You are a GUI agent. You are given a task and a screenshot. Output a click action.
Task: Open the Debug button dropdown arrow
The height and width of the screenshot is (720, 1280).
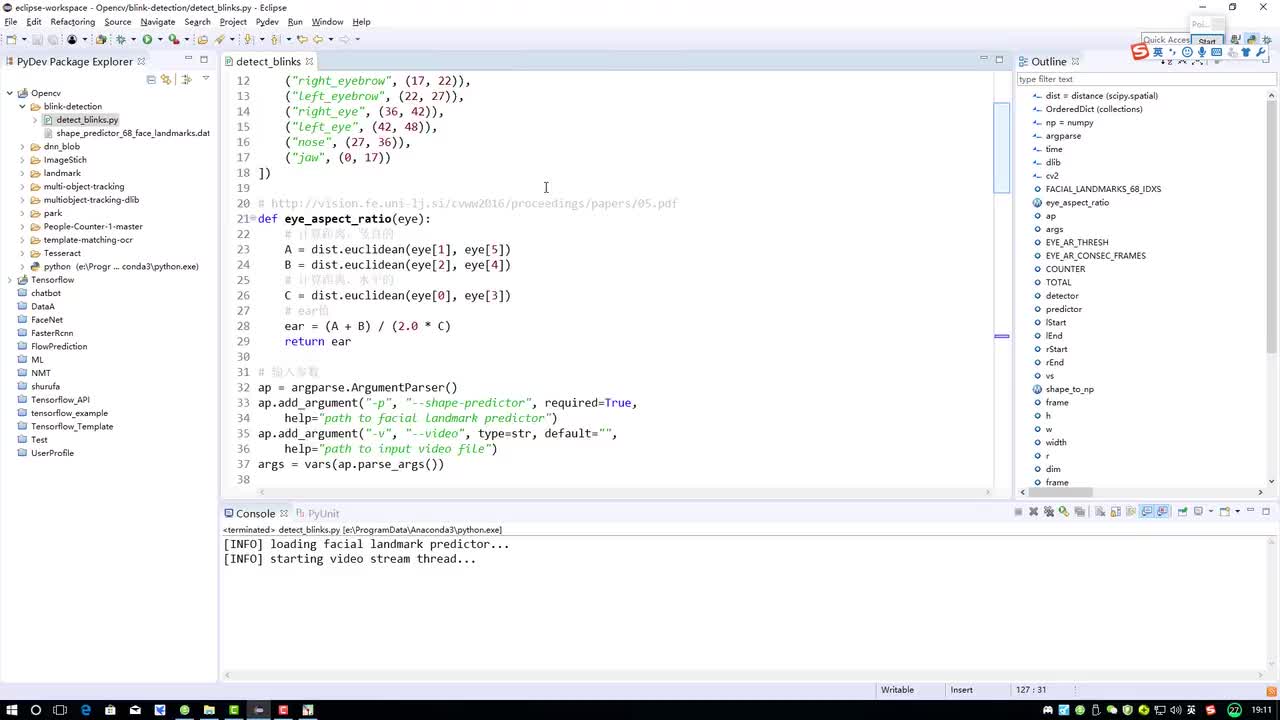[x=131, y=39]
